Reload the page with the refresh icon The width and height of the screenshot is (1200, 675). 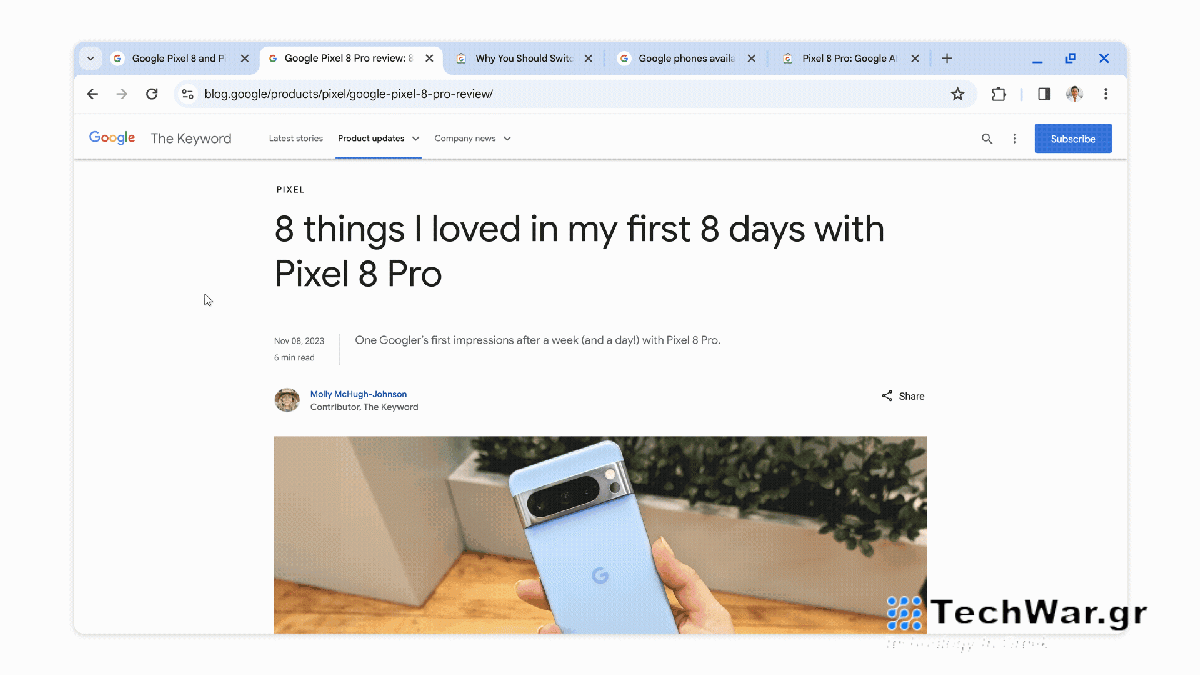click(x=152, y=94)
